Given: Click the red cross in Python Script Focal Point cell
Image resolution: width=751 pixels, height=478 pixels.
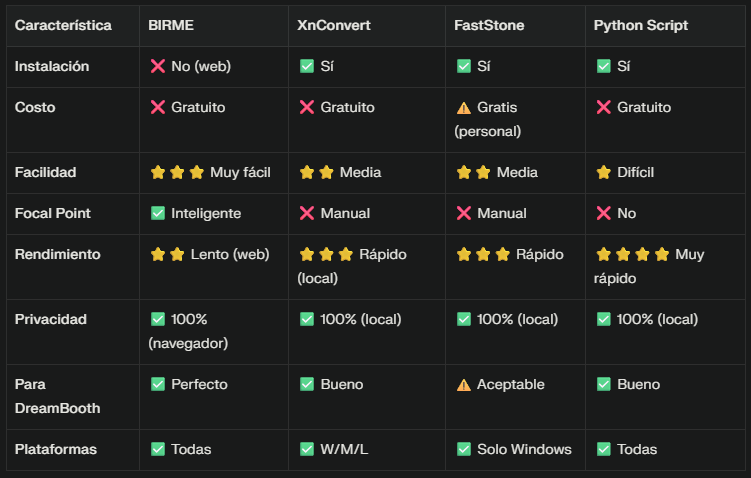Looking at the screenshot, I should click(x=603, y=213).
